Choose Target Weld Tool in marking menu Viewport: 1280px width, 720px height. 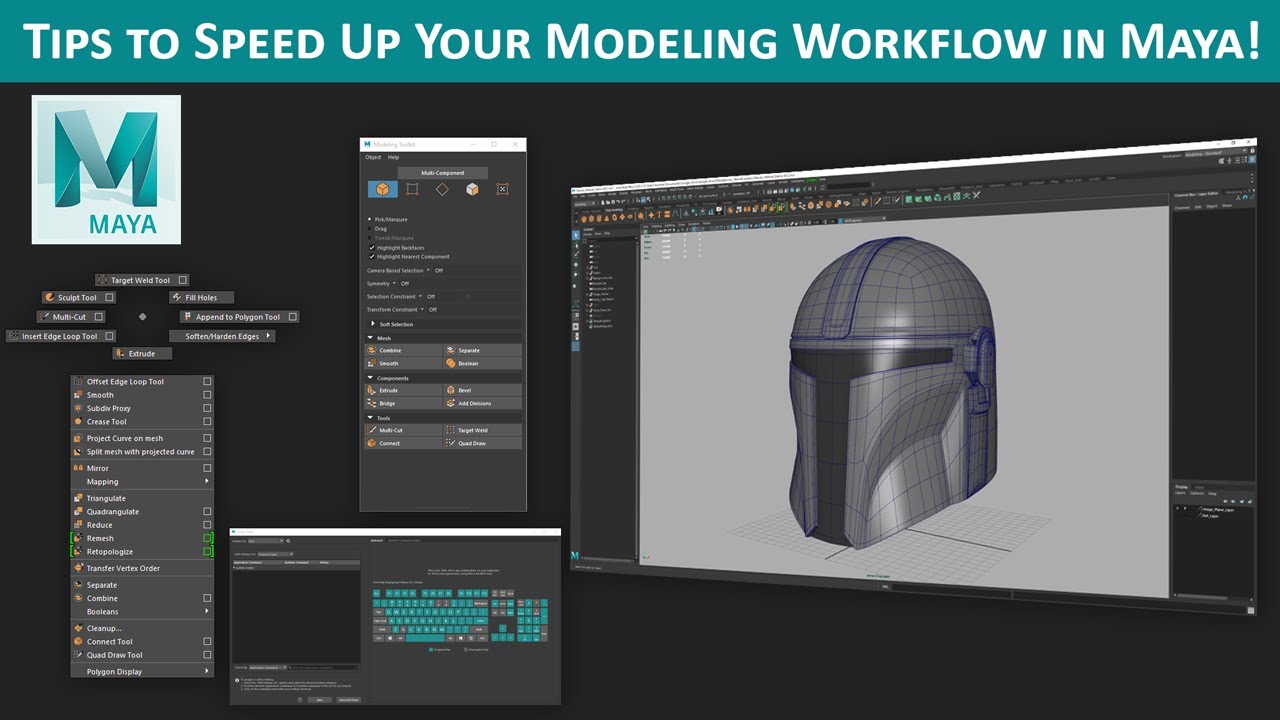[142, 281]
